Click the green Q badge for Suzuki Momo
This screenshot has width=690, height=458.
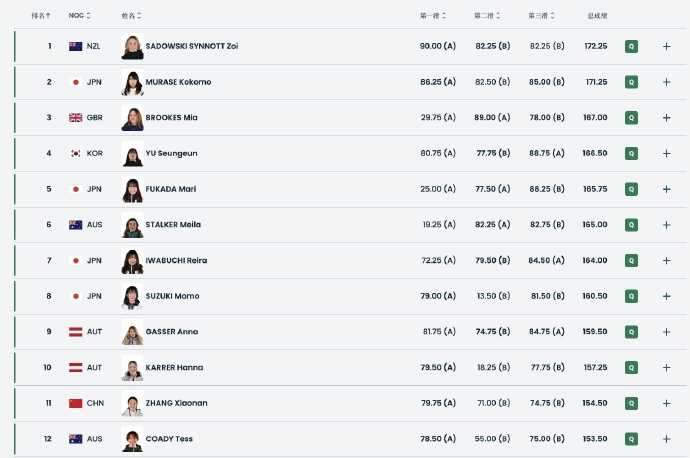click(x=631, y=296)
